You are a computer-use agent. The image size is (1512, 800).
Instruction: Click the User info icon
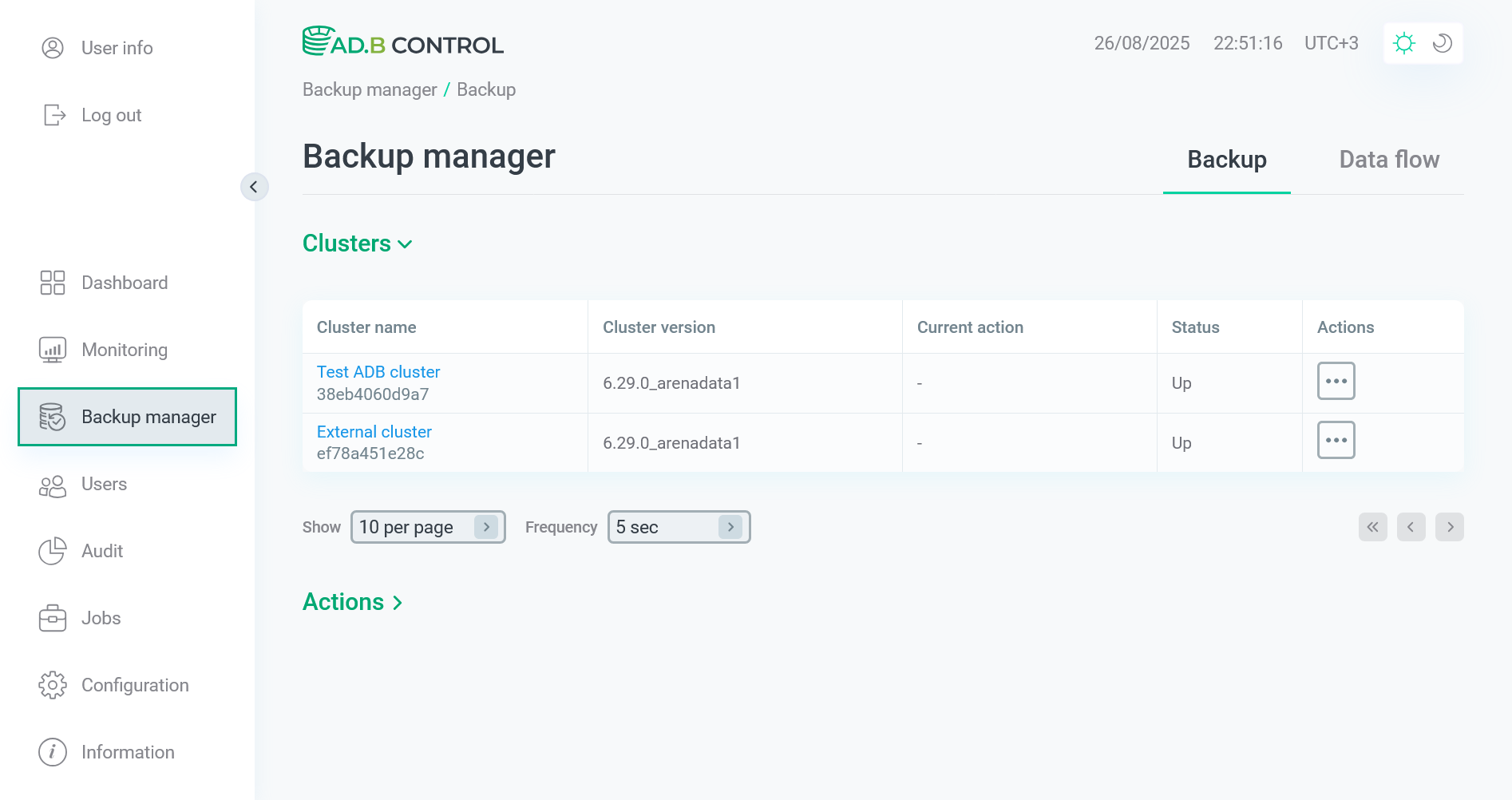53,47
